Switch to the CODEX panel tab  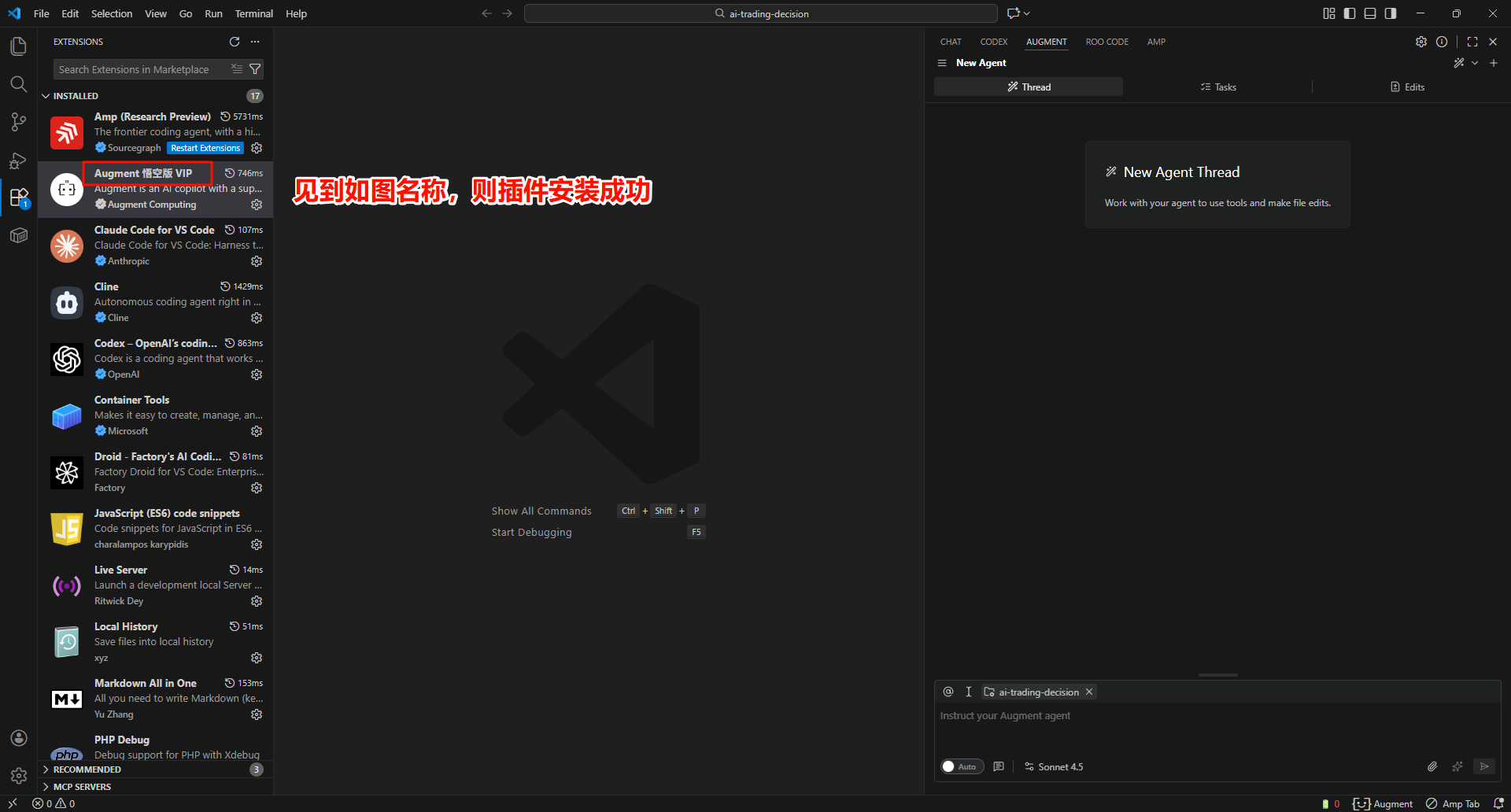point(994,42)
